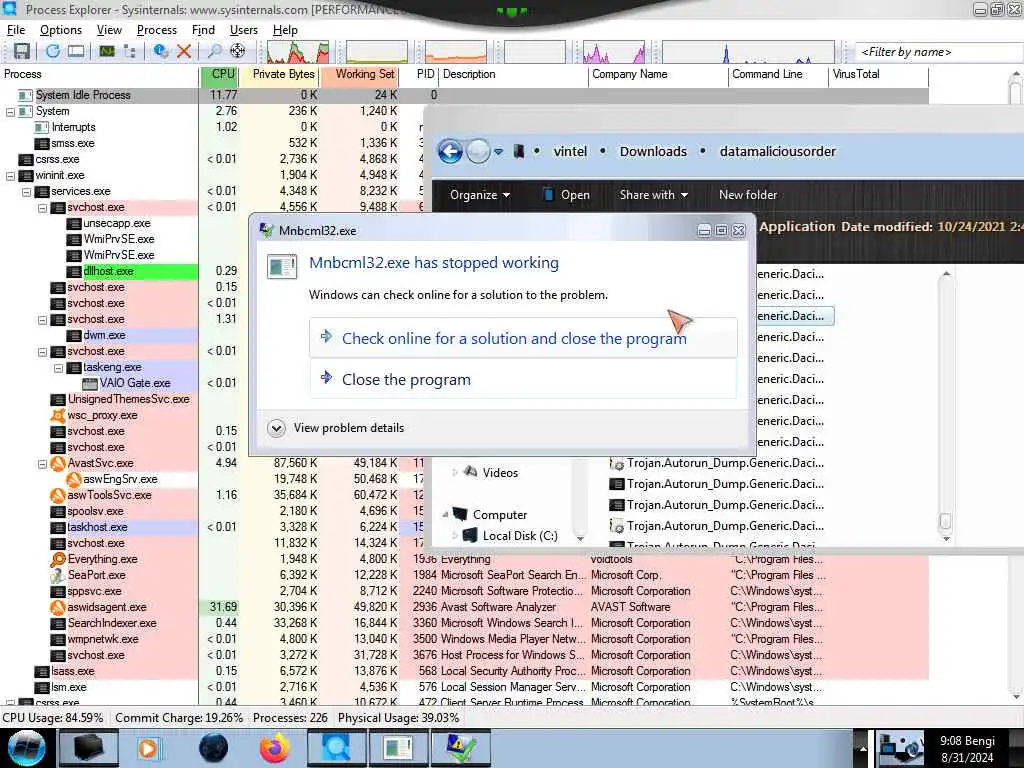Collapse svchost.exe node above unsecapp.exe
The height and width of the screenshot is (768, 1024).
click(42, 208)
